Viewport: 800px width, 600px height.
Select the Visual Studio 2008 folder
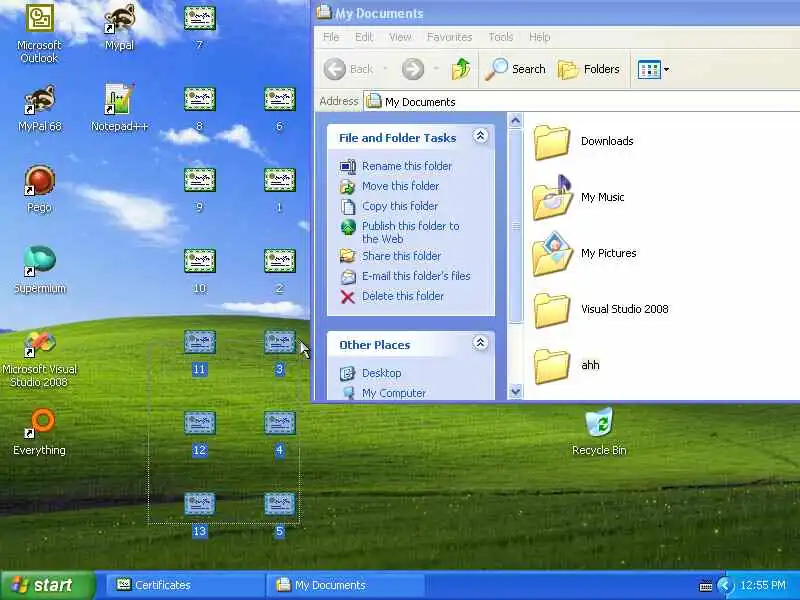601,309
